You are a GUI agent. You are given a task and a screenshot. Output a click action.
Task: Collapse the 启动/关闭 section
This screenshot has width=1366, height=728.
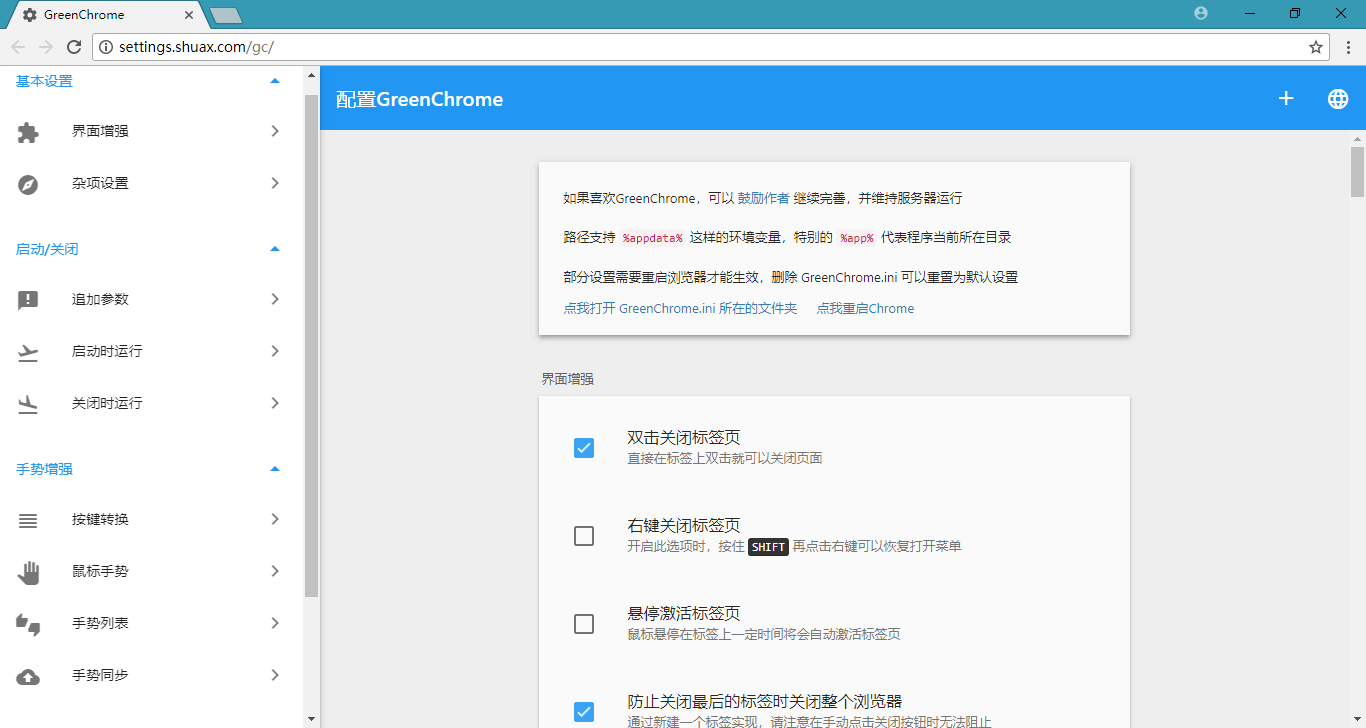(x=274, y=249)
